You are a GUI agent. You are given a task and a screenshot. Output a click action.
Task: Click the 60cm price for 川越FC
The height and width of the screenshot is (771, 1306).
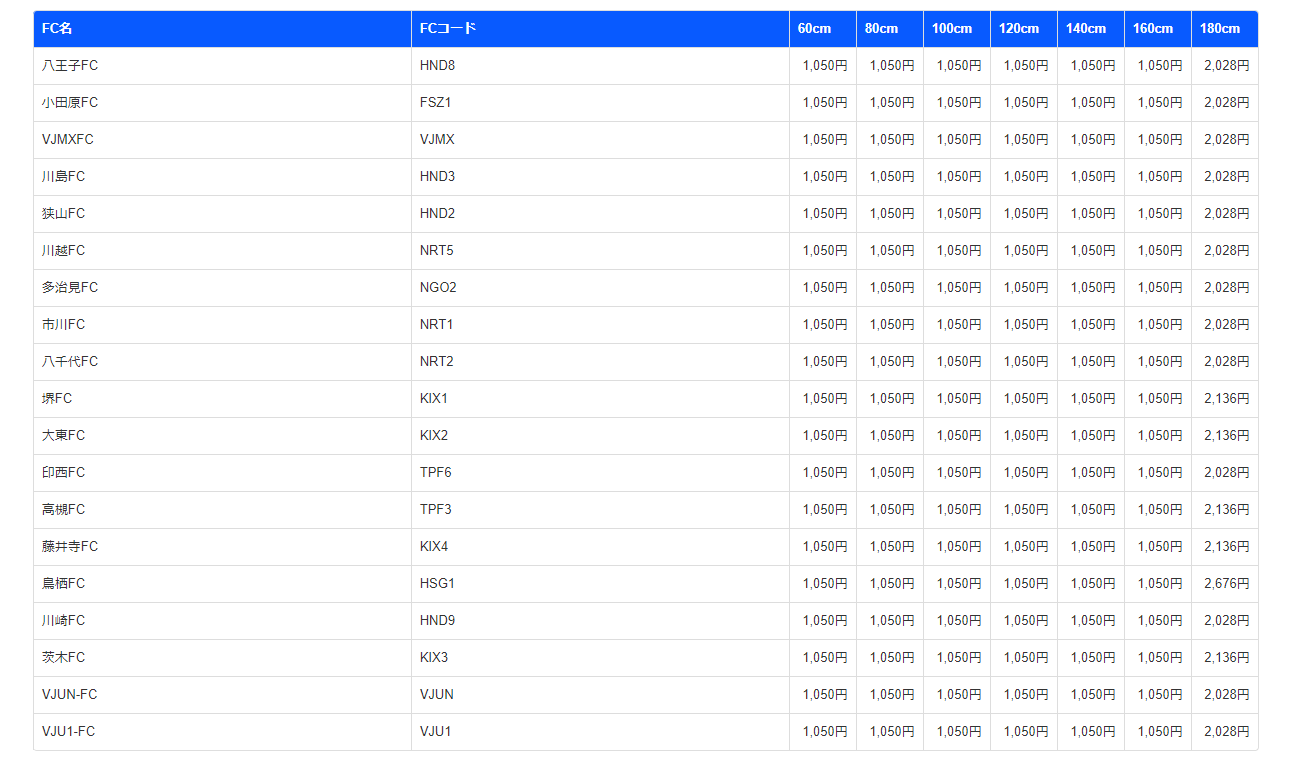pyautogui.click(x=824, y=251)
